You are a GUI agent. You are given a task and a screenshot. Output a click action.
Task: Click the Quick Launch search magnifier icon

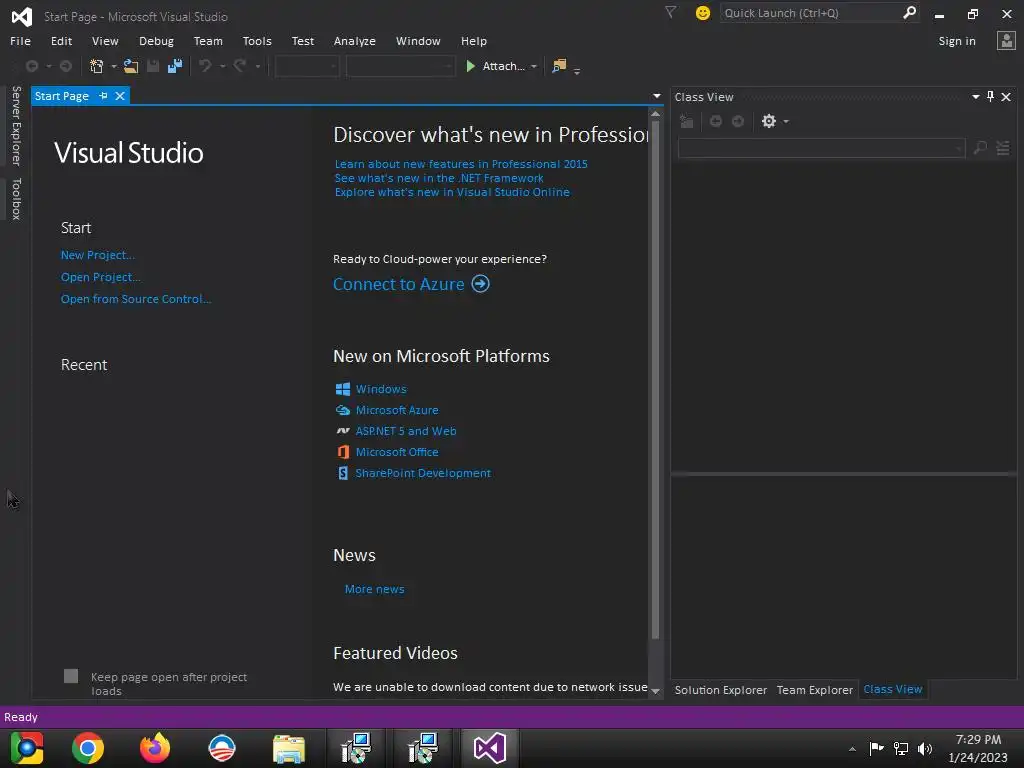click(x=909, y=12)
